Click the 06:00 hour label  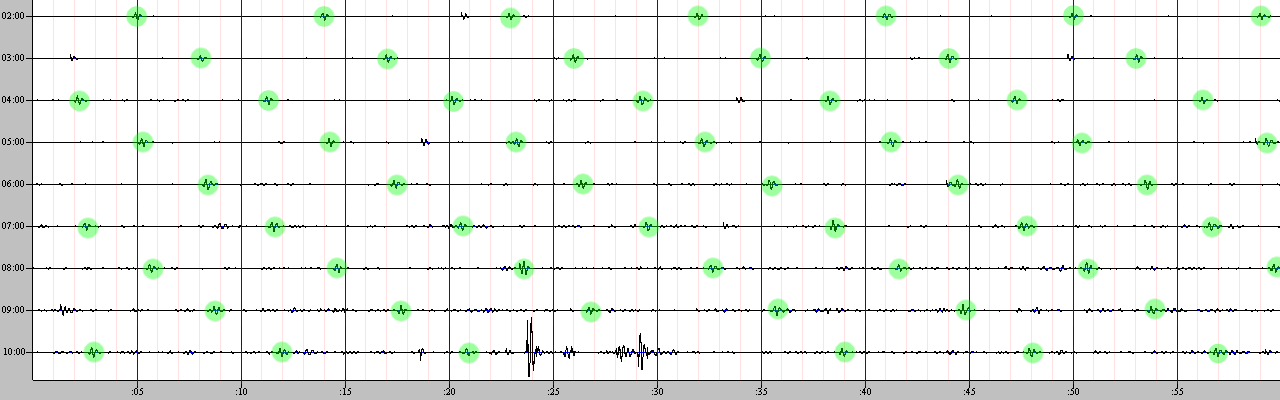point(15,184)
